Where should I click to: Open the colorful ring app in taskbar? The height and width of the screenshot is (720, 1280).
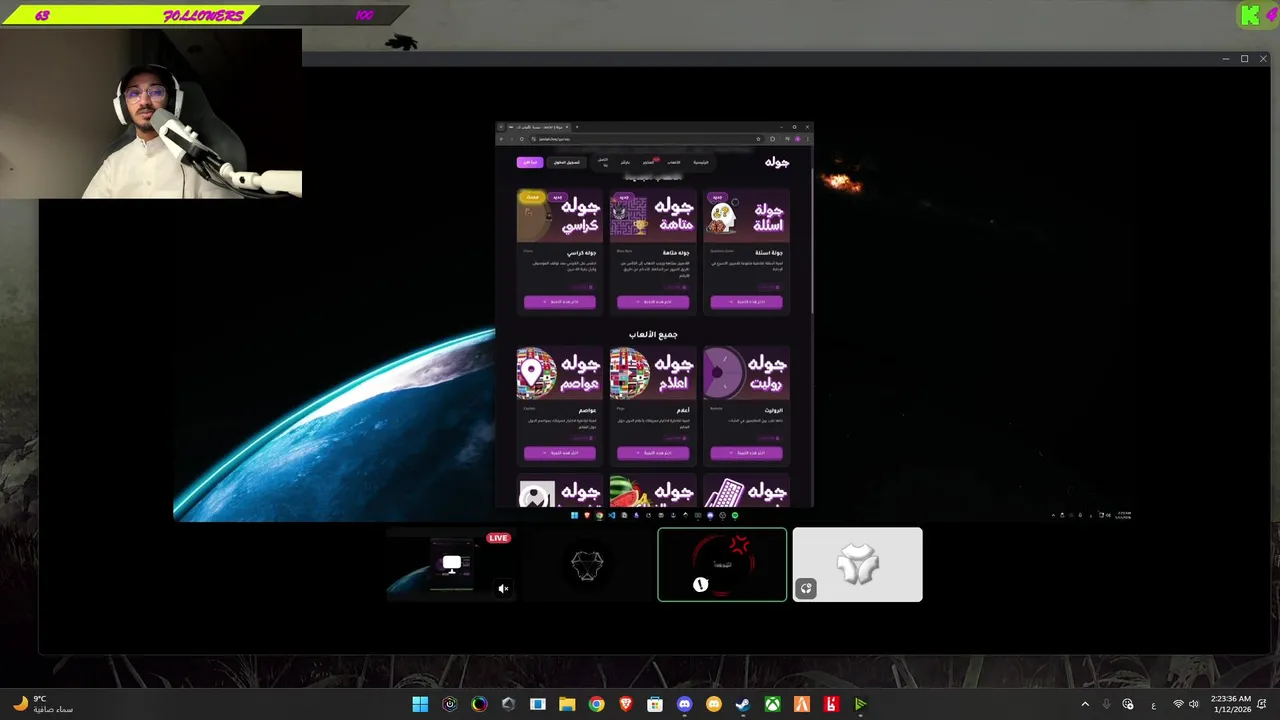[479, 704]
